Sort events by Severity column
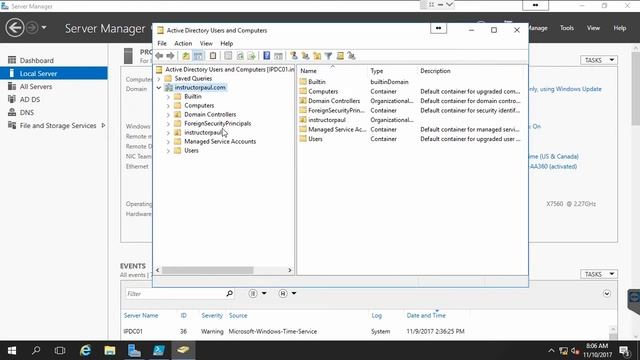 (x=212, y=316)
